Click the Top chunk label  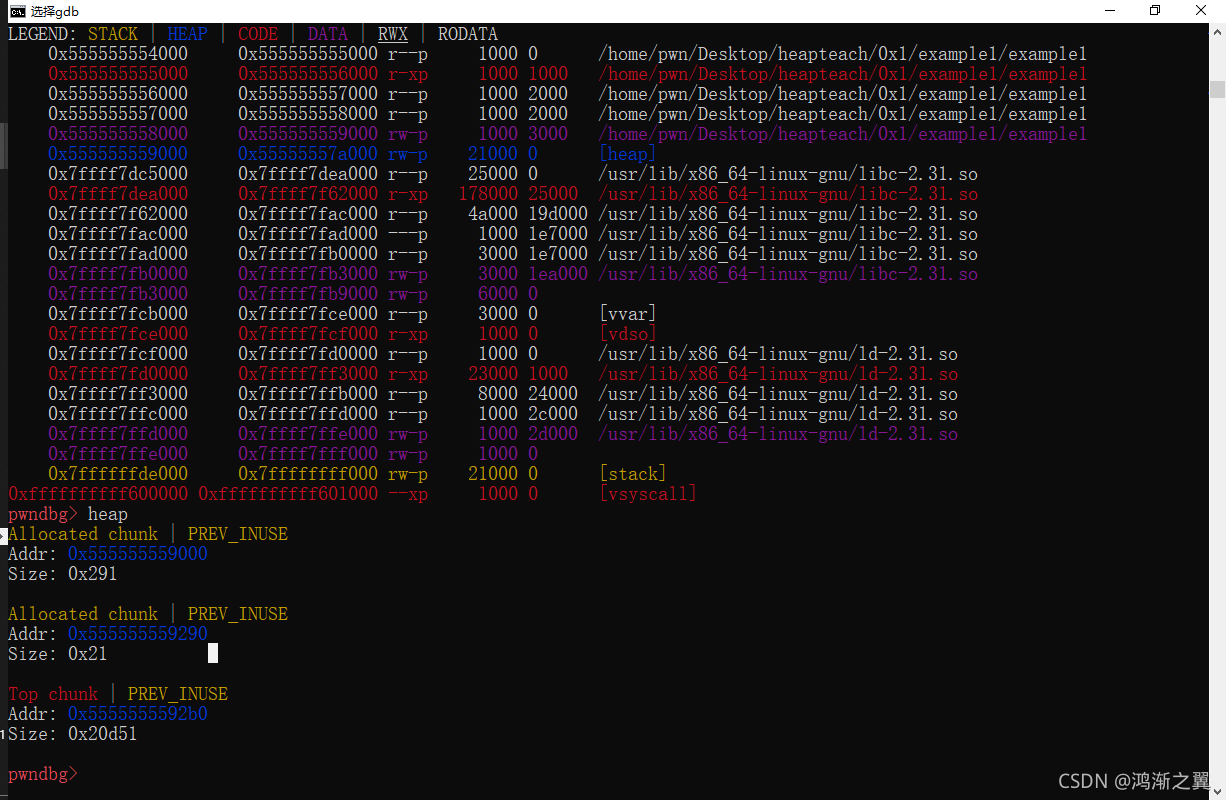click(x=53, y=694)
